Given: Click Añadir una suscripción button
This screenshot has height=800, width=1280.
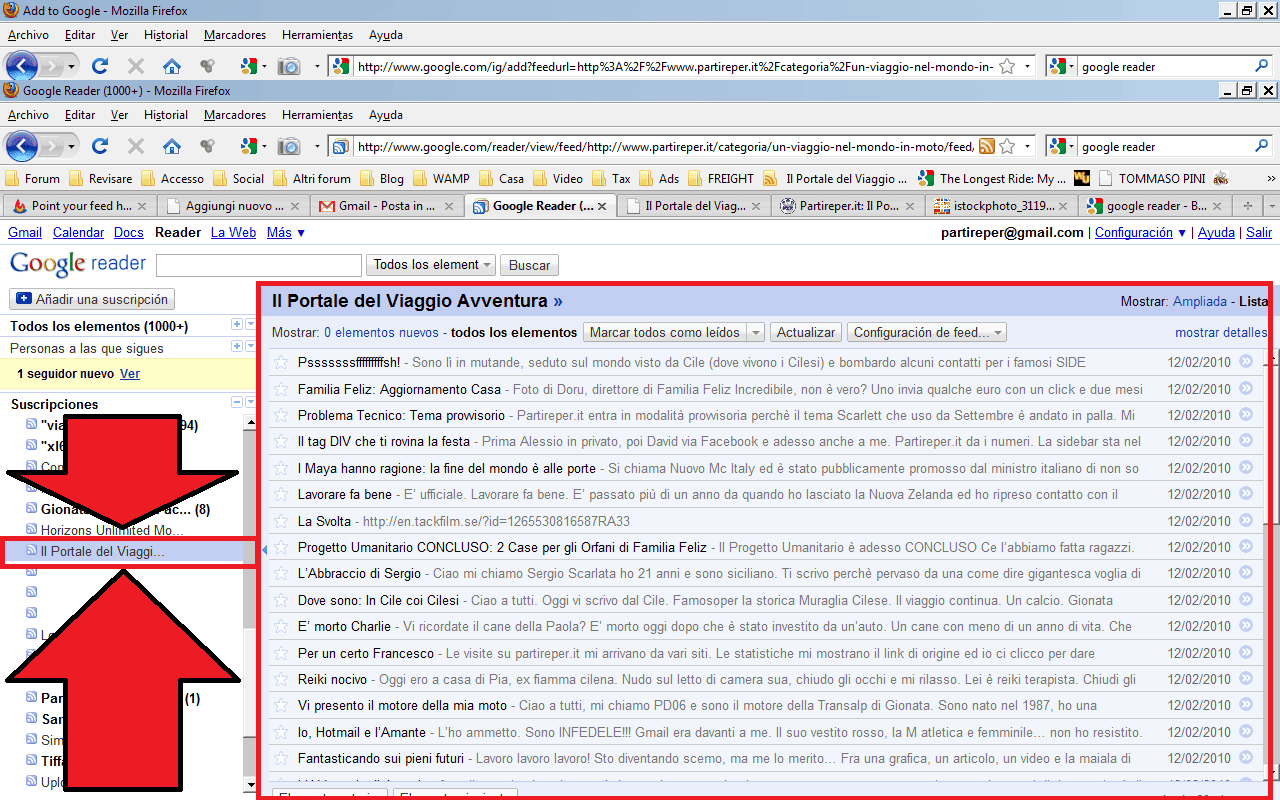Looking at the screenshot, I should (x=92, y=299).
